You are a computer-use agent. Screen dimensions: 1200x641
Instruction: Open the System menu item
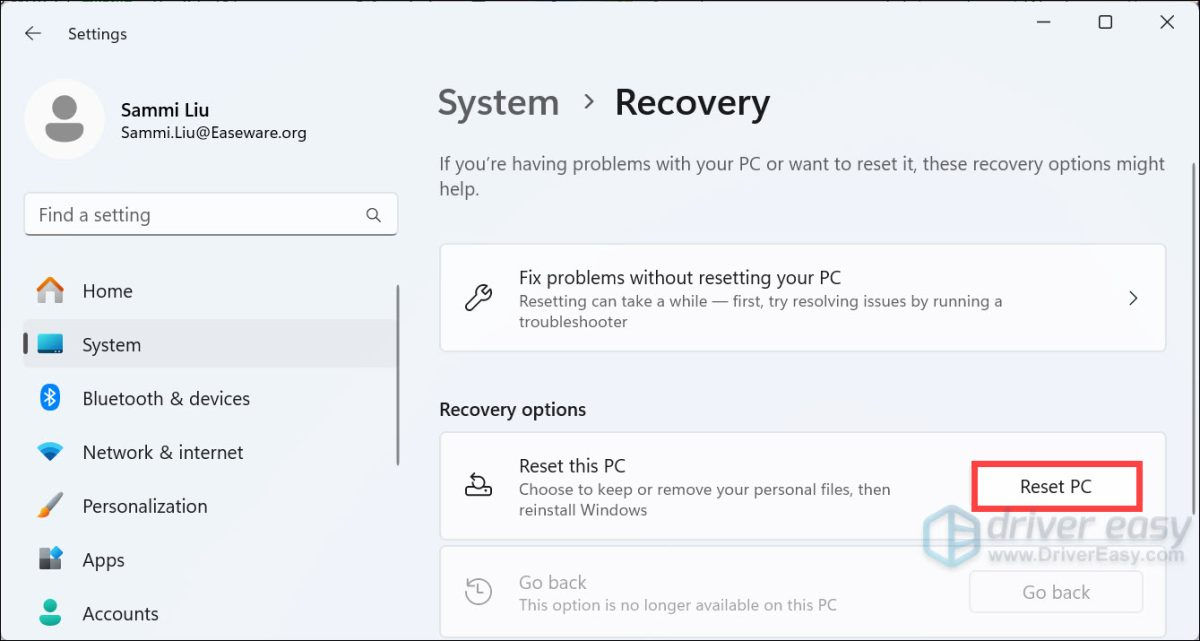coord(111,345)
